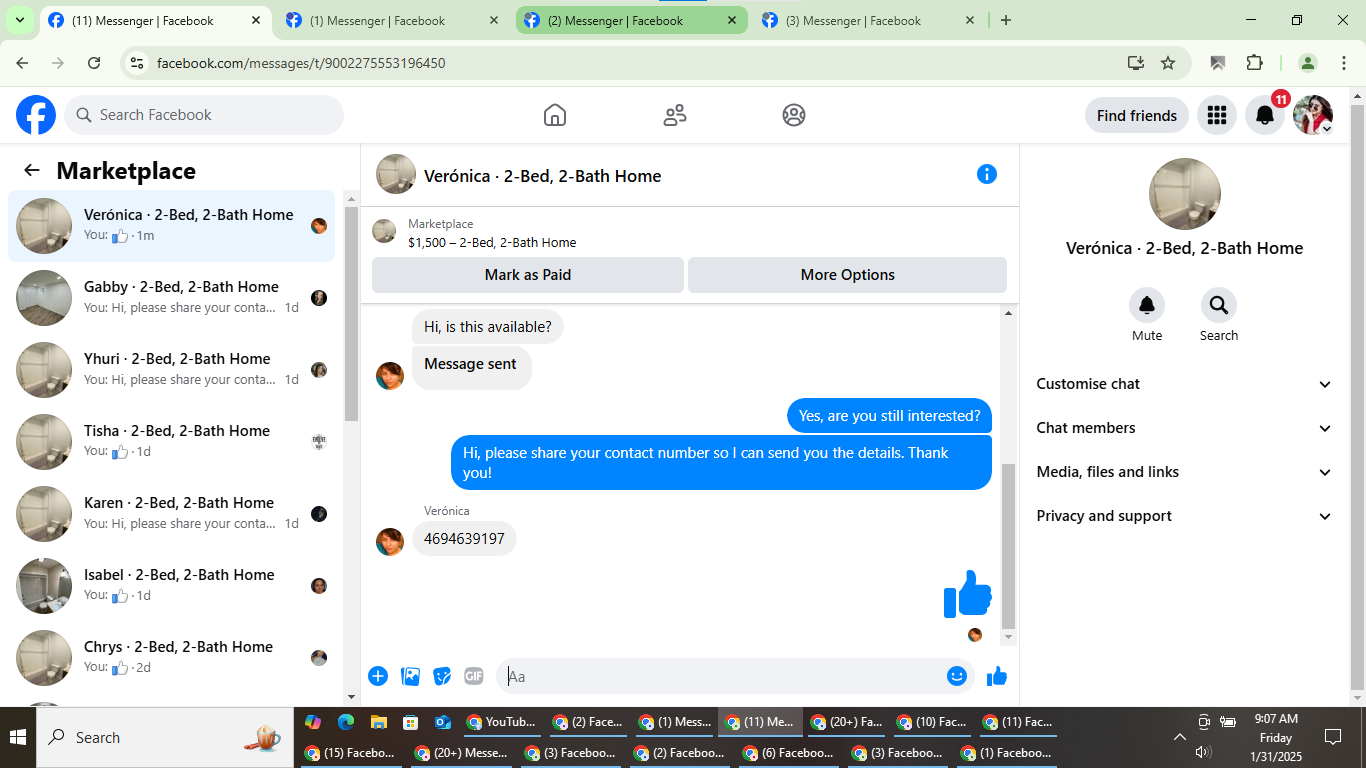This screenshot has width=1366, height=768.
Task: Open Karen's 2-Bed, 2-Bath Home conversation
Action: (171, 514)
